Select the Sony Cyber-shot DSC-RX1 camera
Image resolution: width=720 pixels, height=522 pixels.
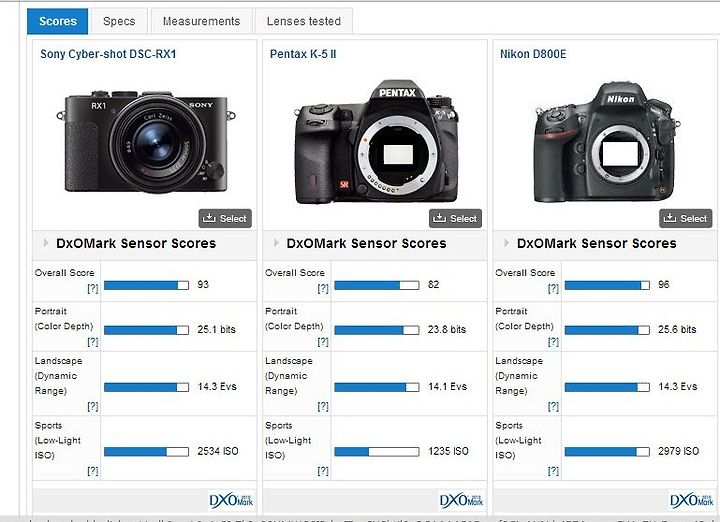(225, 218)
